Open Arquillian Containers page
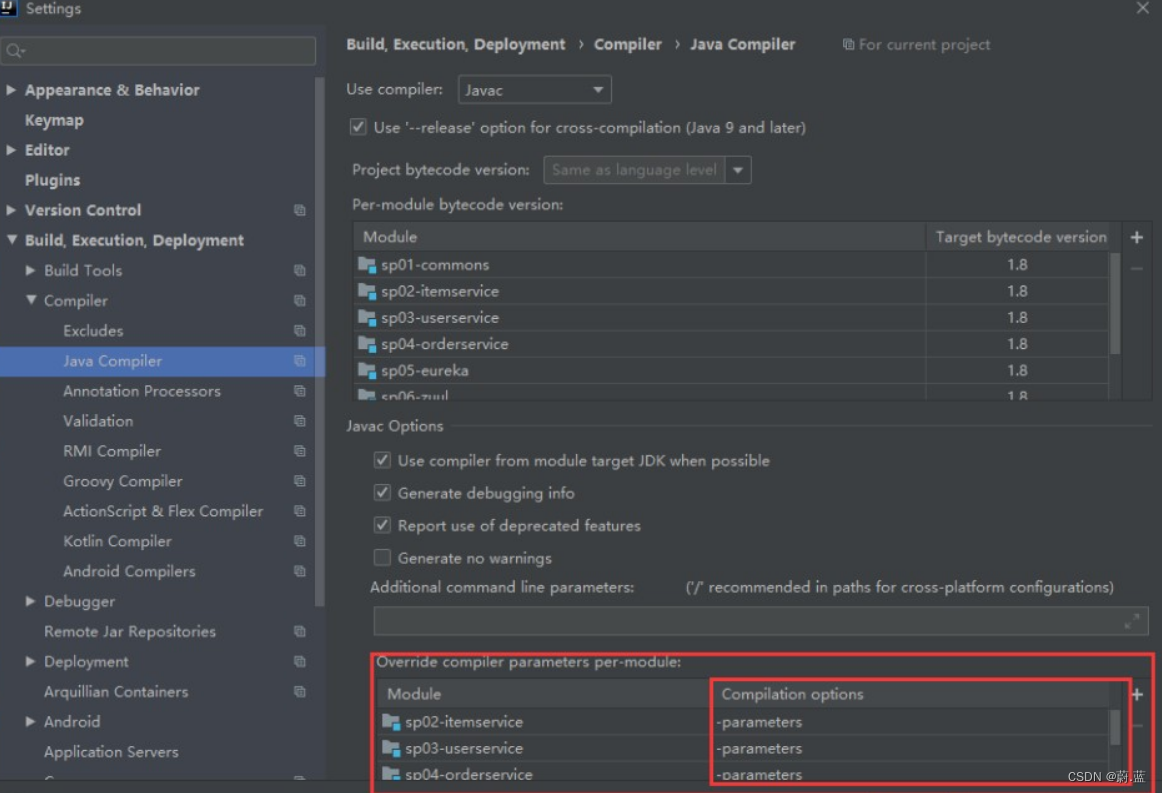Screen dimensions: 1162x793 (x=116, y=691)
